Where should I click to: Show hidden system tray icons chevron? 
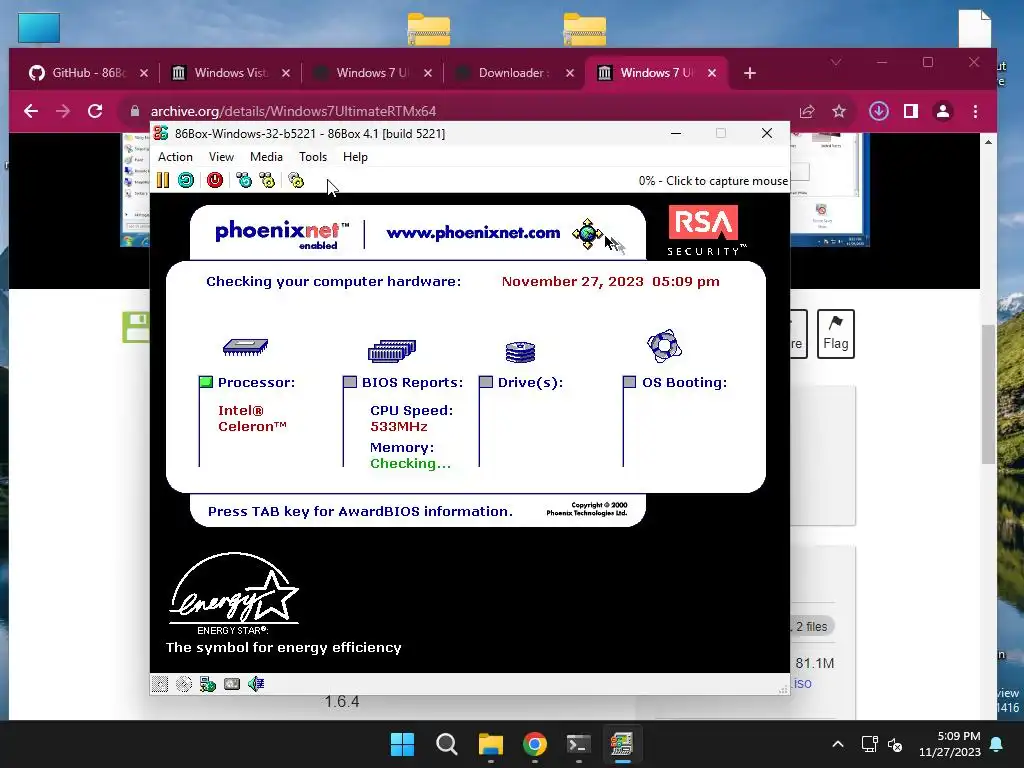coord(838,744)
